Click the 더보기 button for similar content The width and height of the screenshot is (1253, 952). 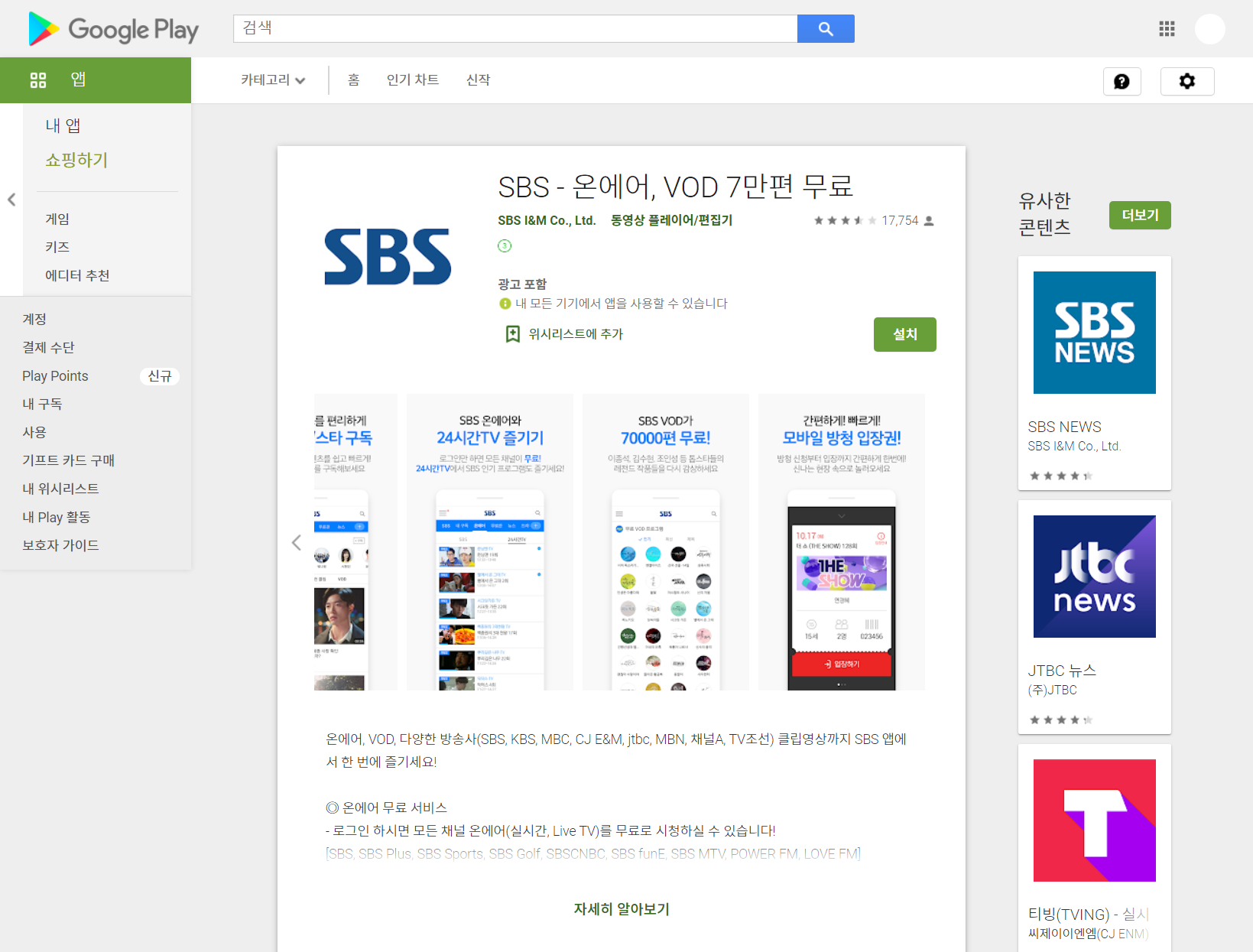point(1140,215)
